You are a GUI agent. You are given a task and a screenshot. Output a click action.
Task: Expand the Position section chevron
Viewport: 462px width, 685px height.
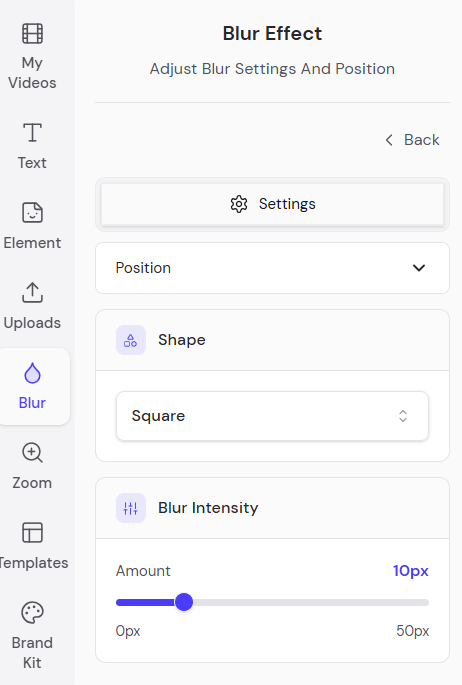pos(419,268)
